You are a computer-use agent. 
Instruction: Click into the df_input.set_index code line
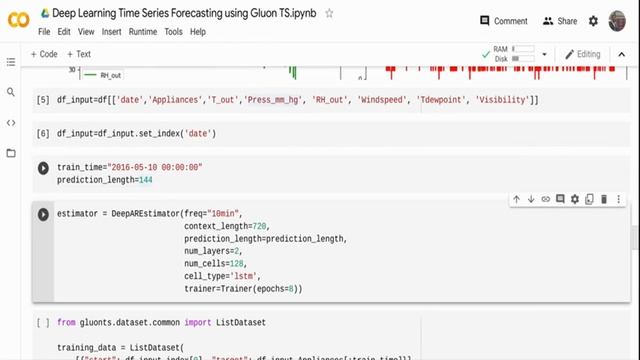click(136, 133)
